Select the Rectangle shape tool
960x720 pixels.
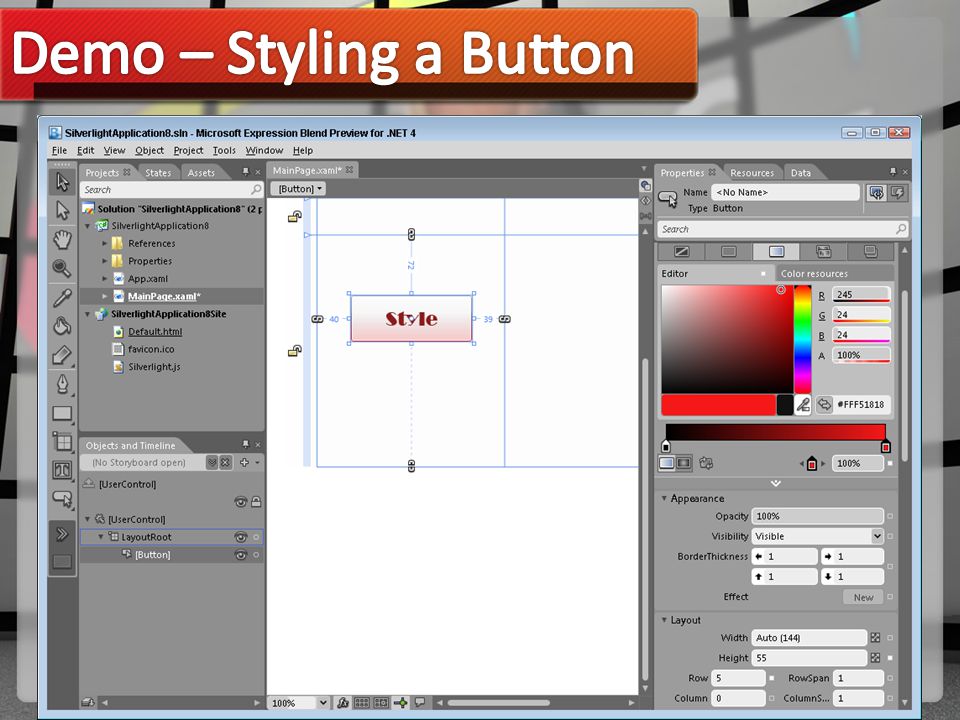pos(62,413)
